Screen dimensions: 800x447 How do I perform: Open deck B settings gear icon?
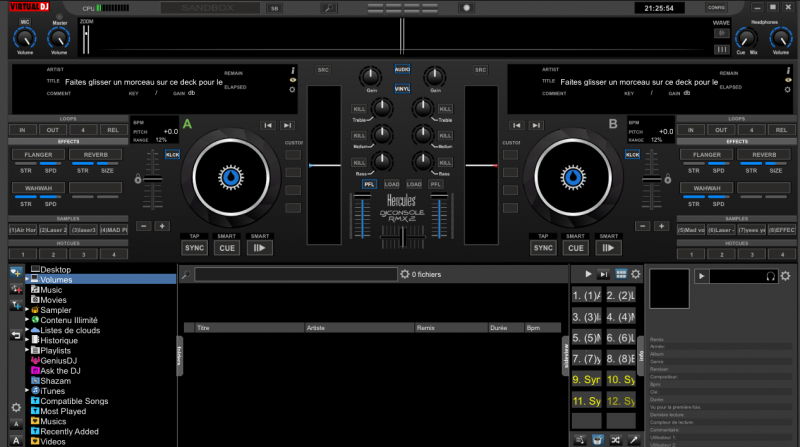pyautogui.click(x=788, y=89)
